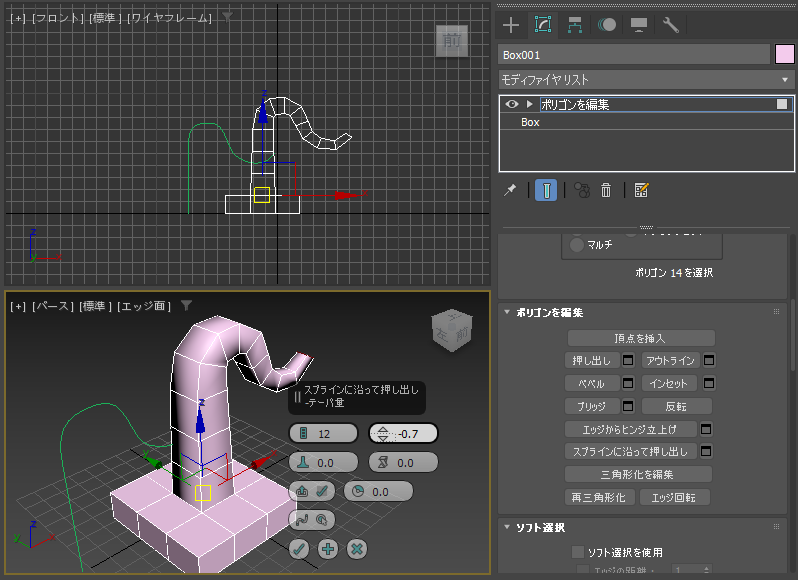Open the ベベル settings box
The width and height of the screenshot is (798, 580).
pos(628,383)
